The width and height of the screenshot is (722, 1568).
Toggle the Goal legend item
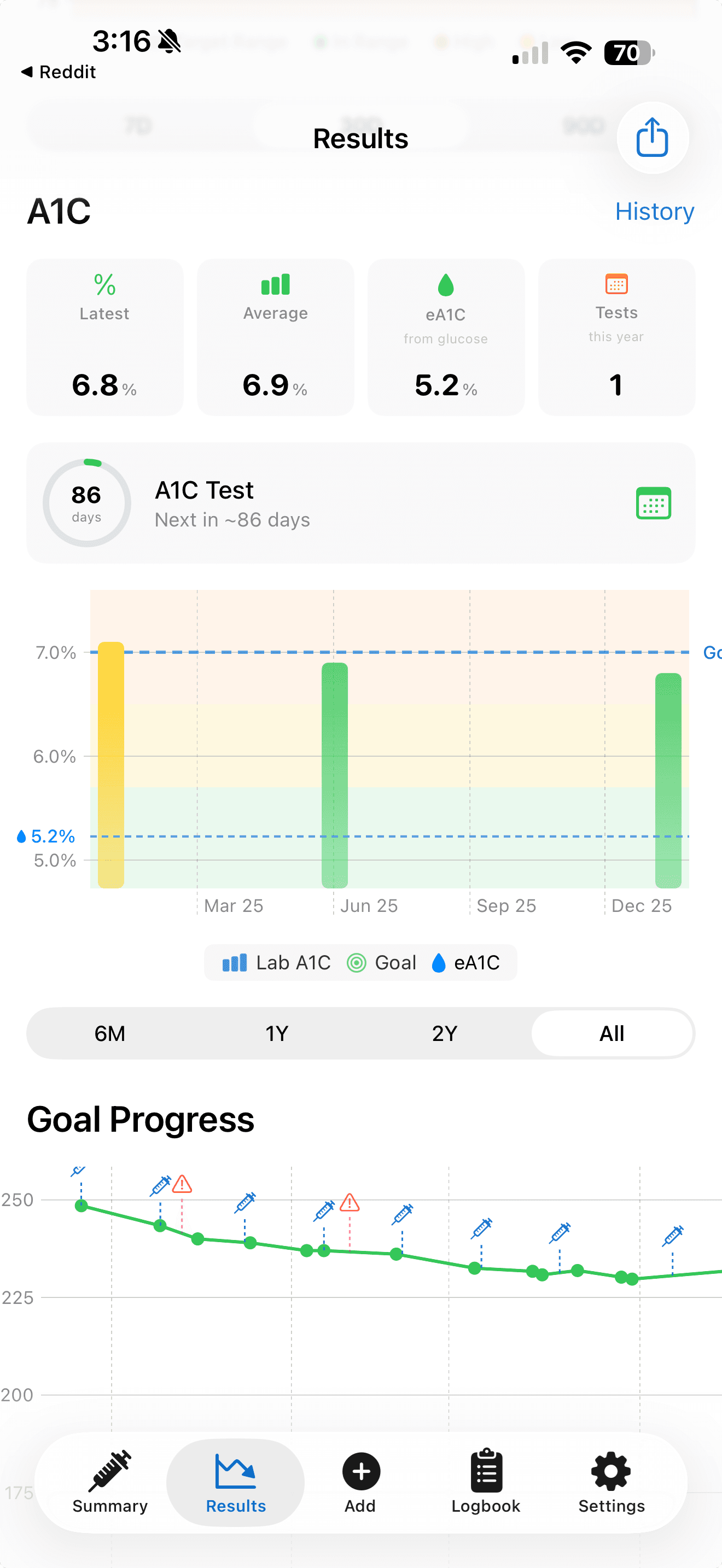(x=382, y=962)
